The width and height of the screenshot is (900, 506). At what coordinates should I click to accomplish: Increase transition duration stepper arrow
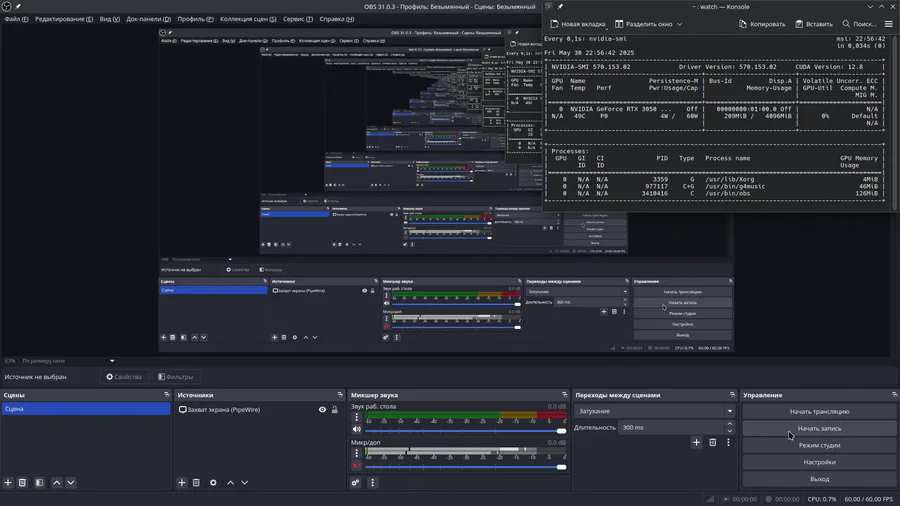pyautogui.click(x=730, y=425)
